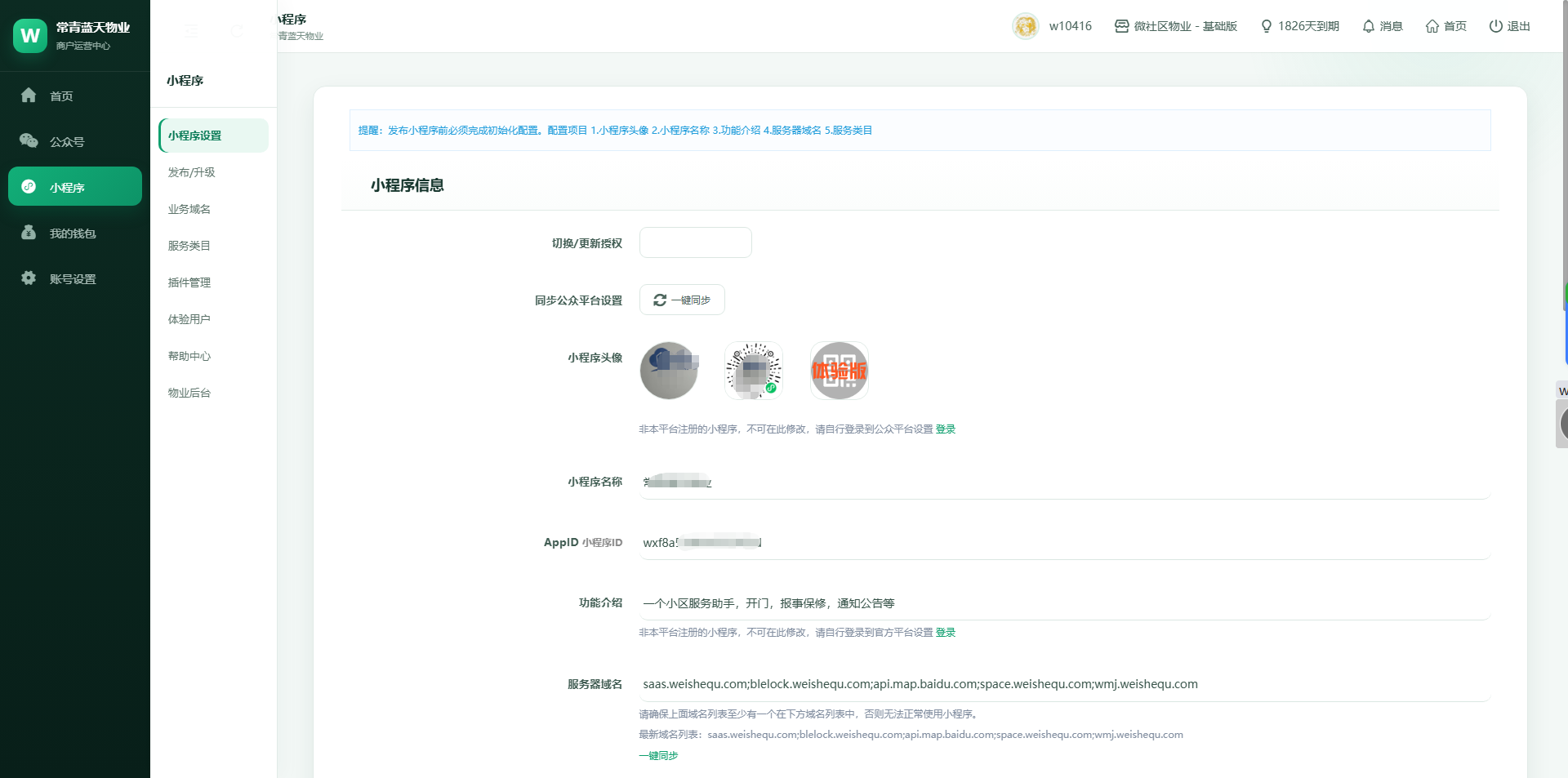The width and height of the screenshot is (1568, 778).
Task: Click the 小程序信息 section heading
Action: [408, 185]
